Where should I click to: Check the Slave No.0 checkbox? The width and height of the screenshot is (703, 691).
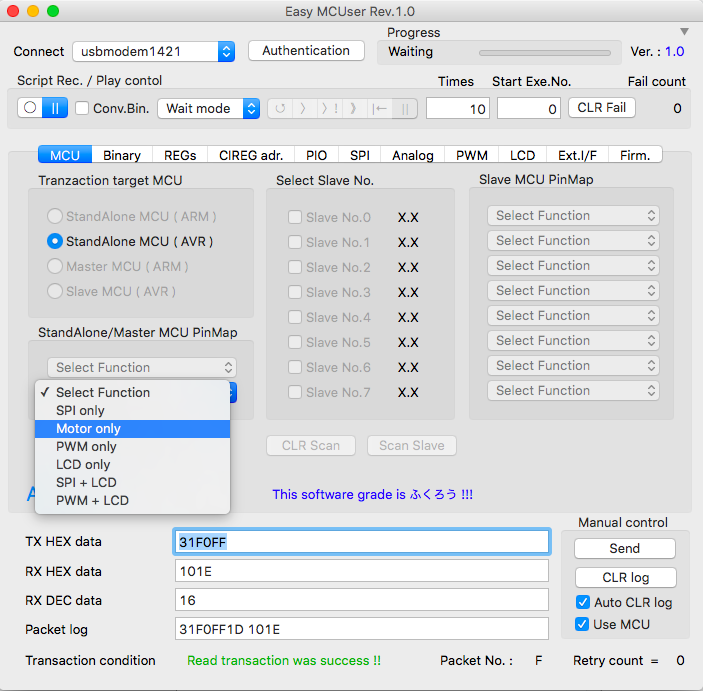point(295,217)
